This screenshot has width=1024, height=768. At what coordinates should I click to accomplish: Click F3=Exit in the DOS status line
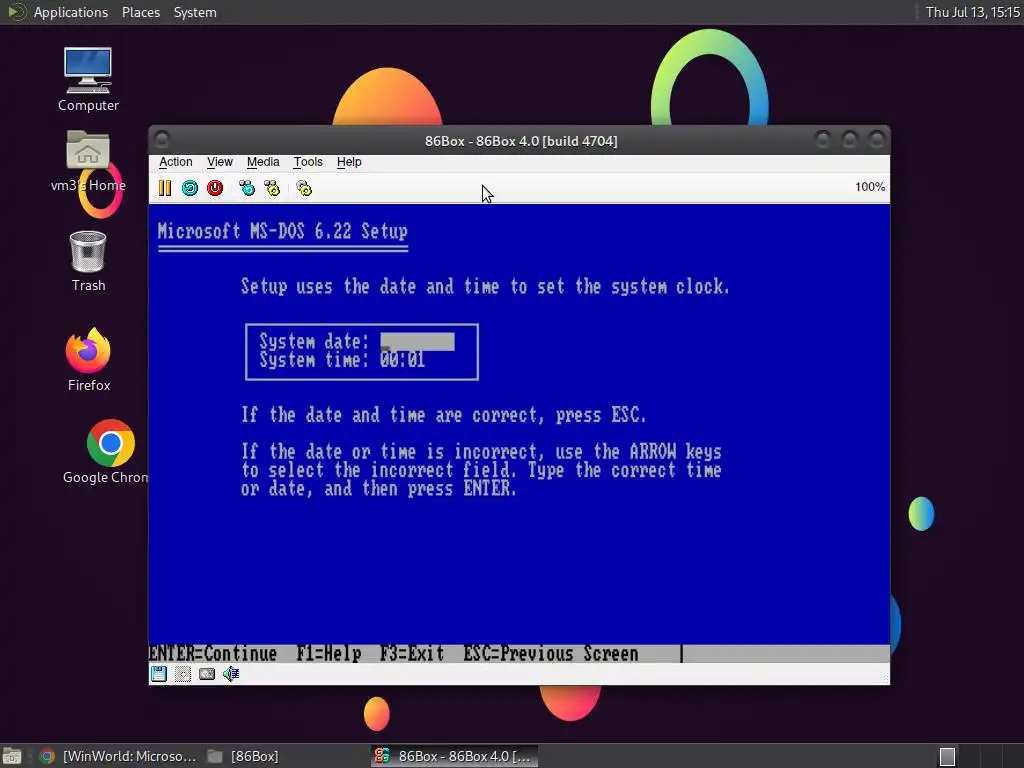point(411,654)
